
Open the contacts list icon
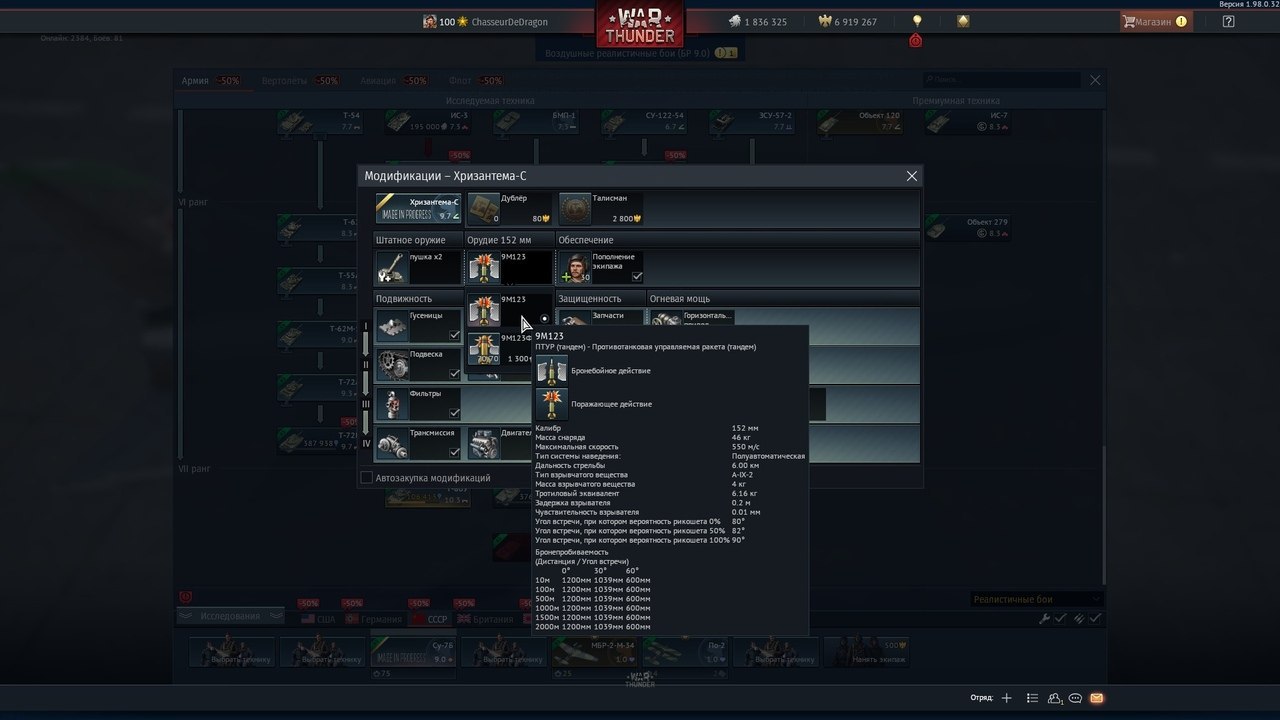pos(1055,698)
